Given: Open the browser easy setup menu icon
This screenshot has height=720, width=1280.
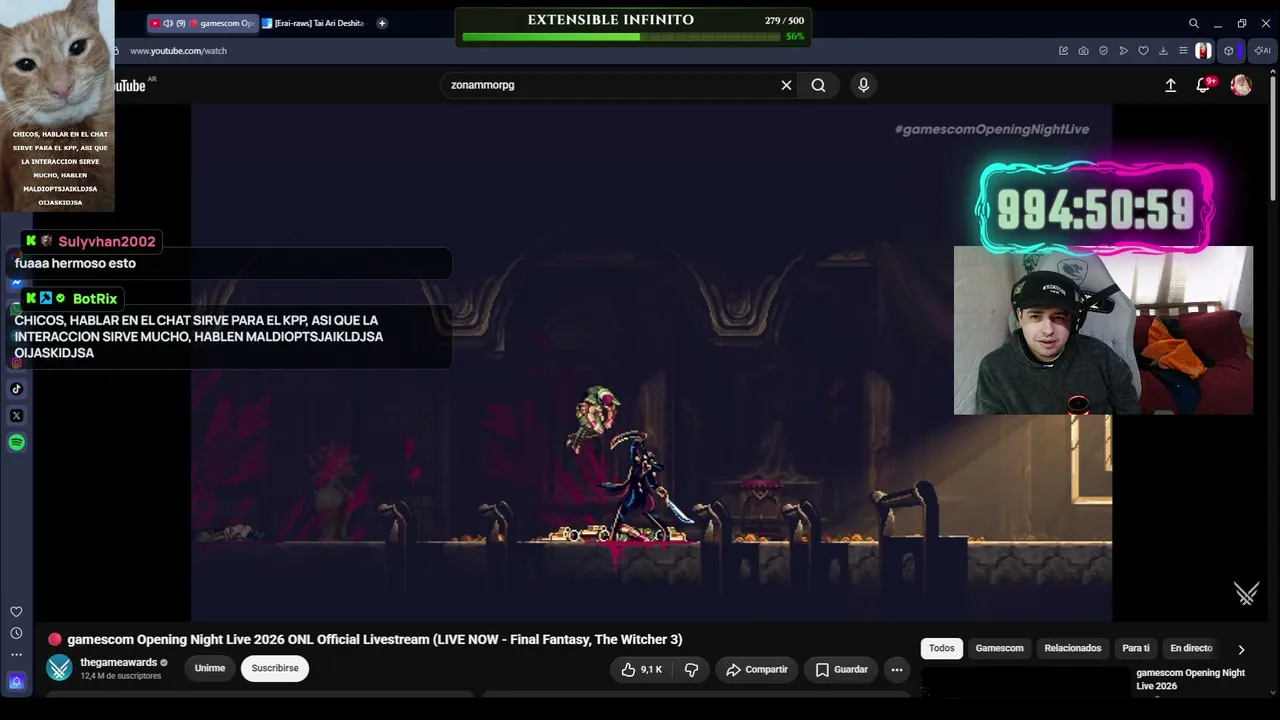Looking at the screenshot, I should pos(1183,51).
